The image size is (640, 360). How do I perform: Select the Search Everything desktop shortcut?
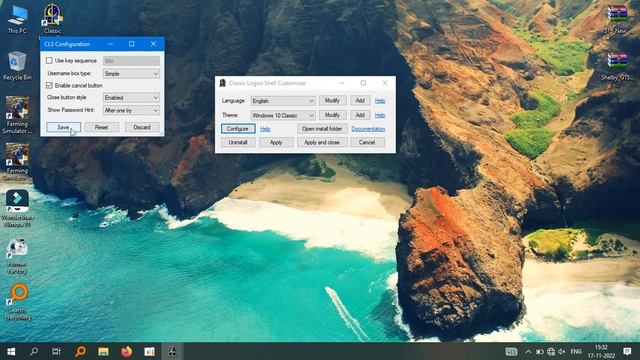click(18, 302)
